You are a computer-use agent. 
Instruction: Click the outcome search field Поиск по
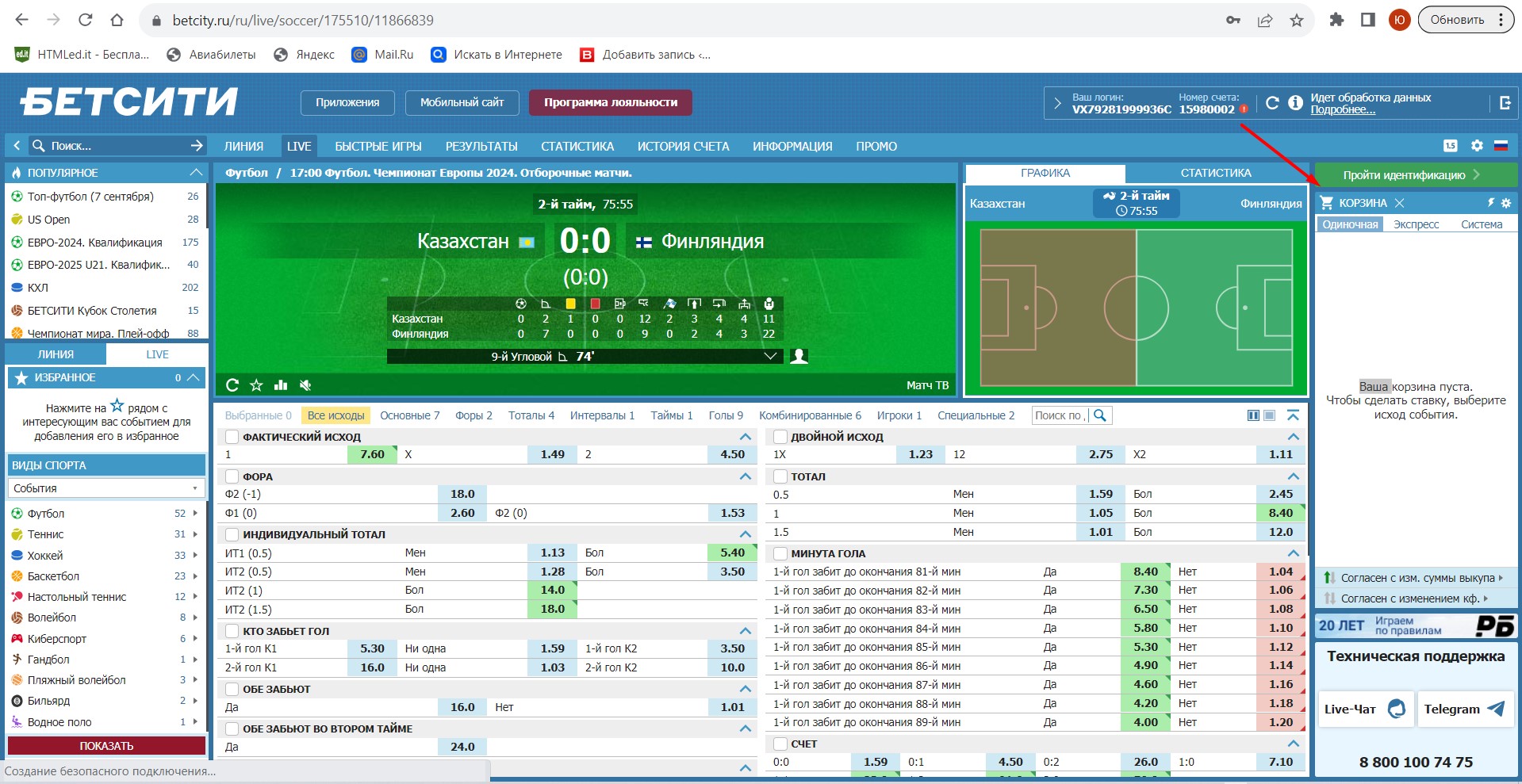point(1060,415)
